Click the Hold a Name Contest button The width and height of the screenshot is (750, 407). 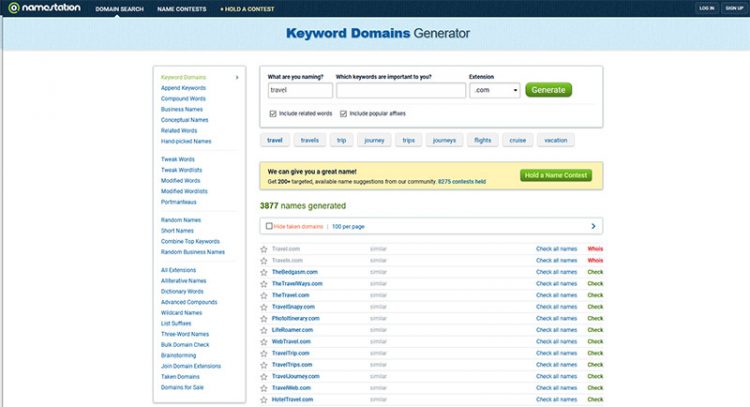point(556,175)
